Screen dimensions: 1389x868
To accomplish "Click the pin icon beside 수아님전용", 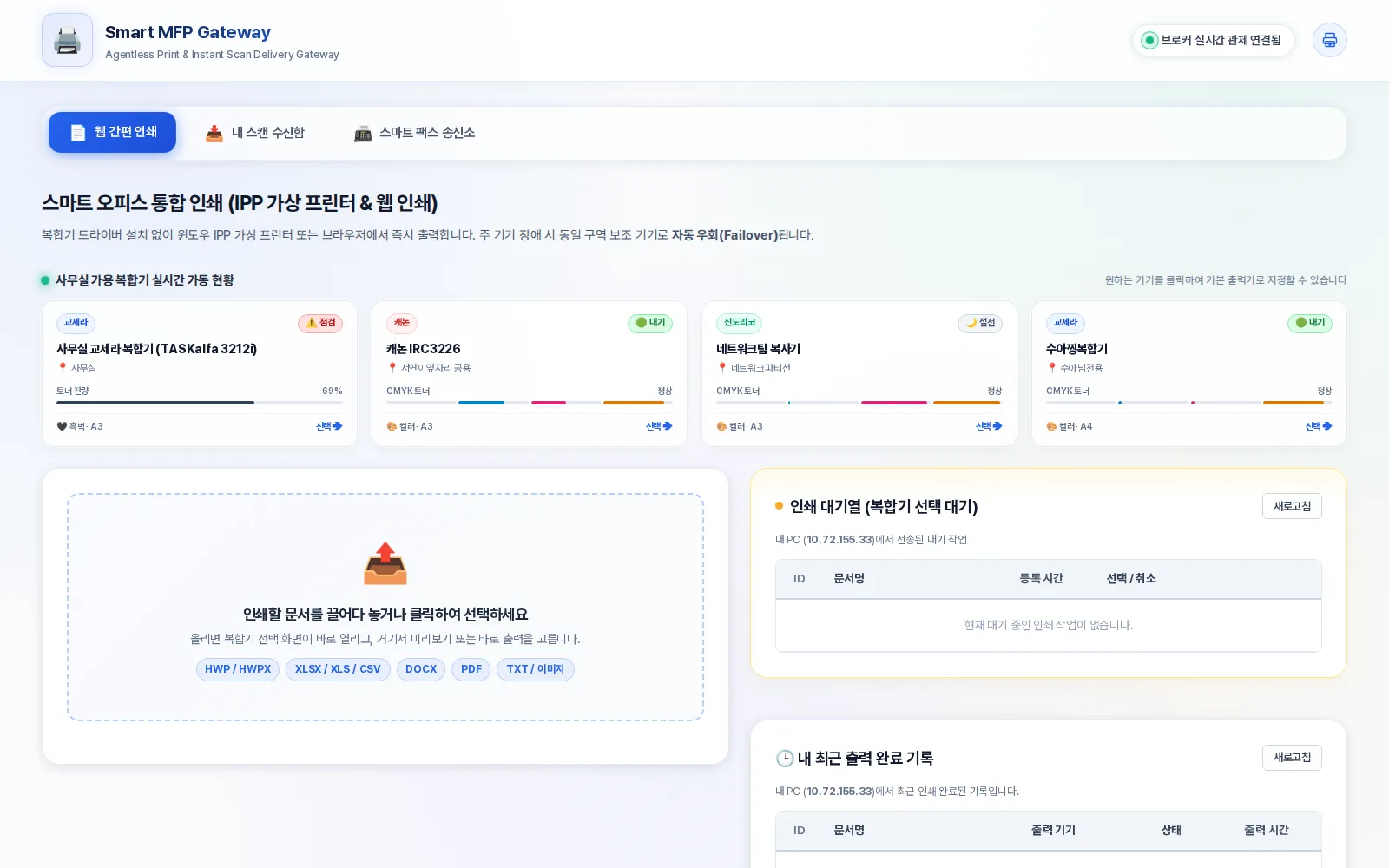I will (x=1052, y=368).
